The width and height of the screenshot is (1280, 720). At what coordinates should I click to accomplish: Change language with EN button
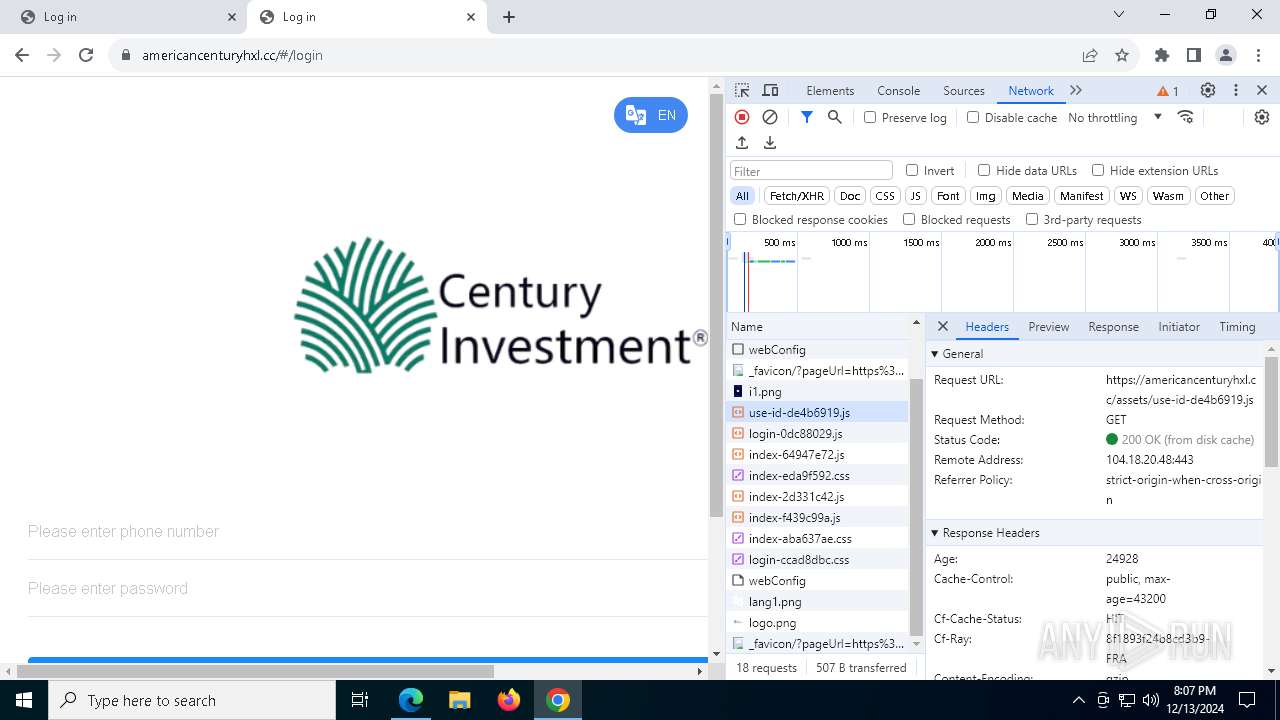click(651, 115)
